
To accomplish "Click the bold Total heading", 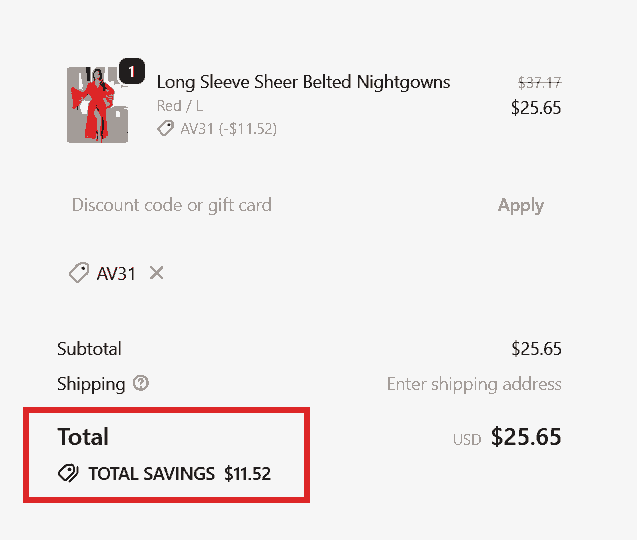I will click(83, 436).
